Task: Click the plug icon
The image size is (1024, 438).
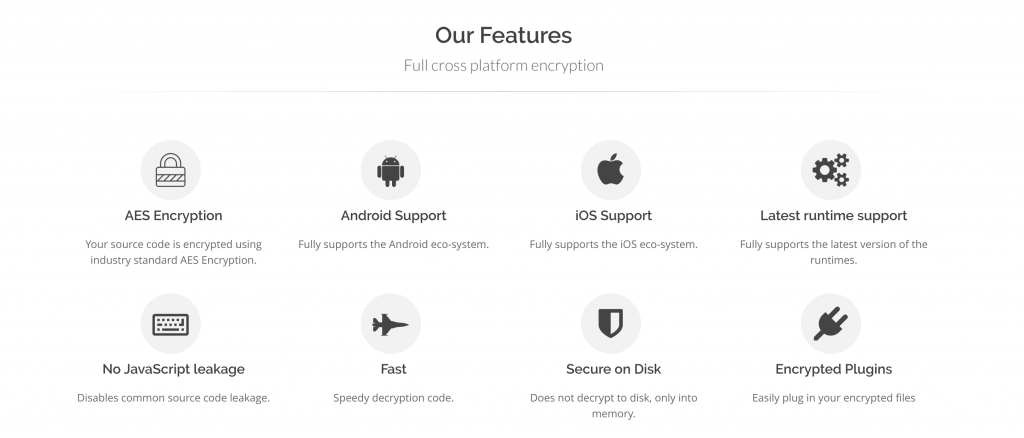Action: [831, 324]
